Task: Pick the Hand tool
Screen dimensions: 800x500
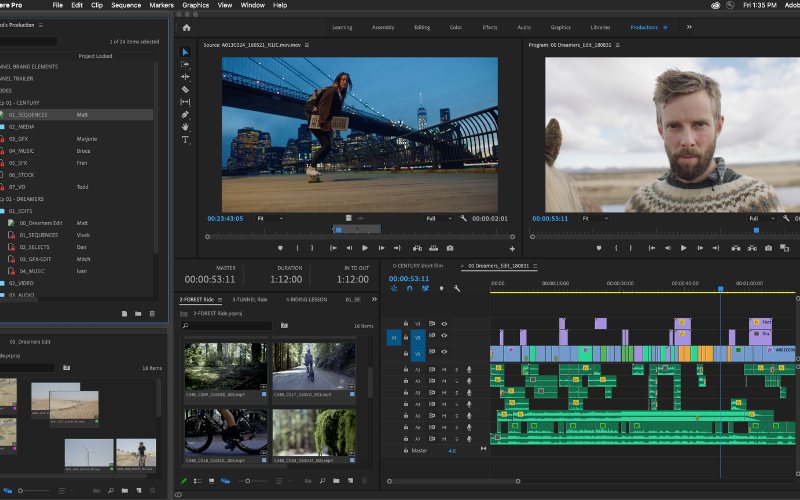Action: (185, 127)
